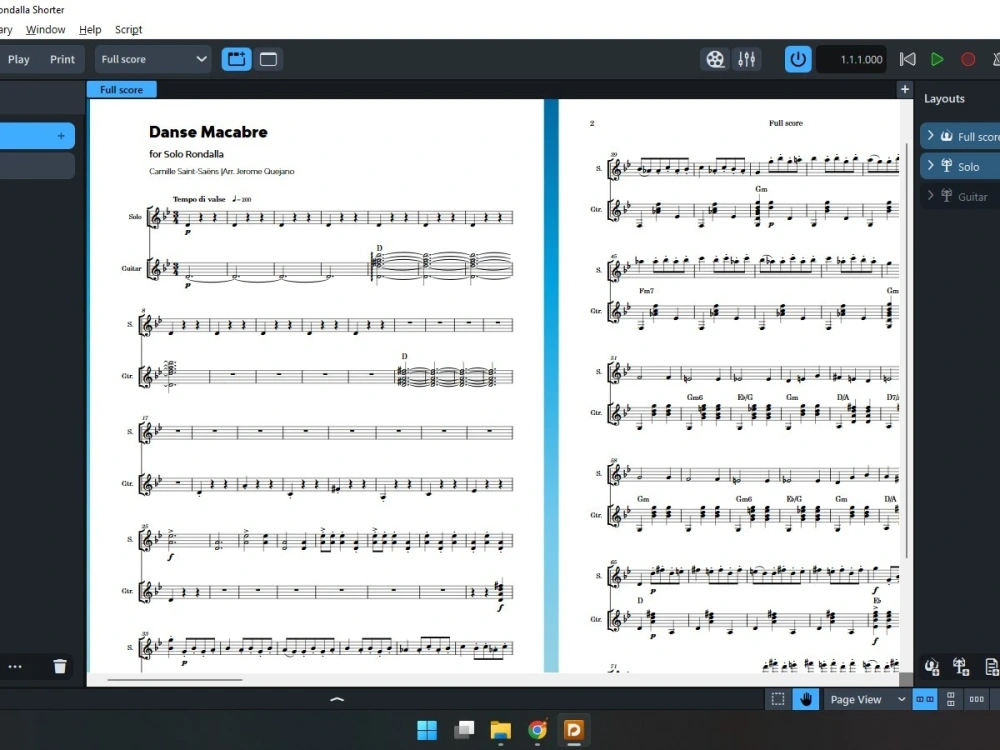This screenshot has height=750, width=1000.
Task: Click the trash delete icon
Action: (60, 667)
